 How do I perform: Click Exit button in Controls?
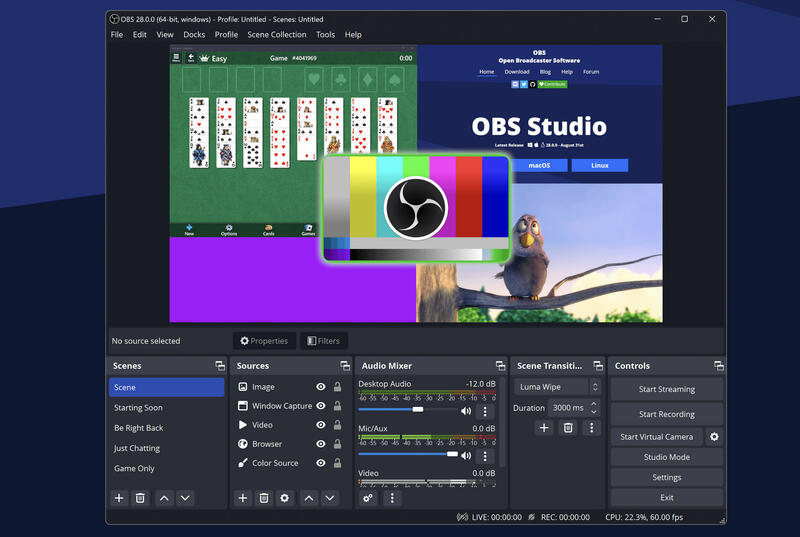click(x=666, y=498)
